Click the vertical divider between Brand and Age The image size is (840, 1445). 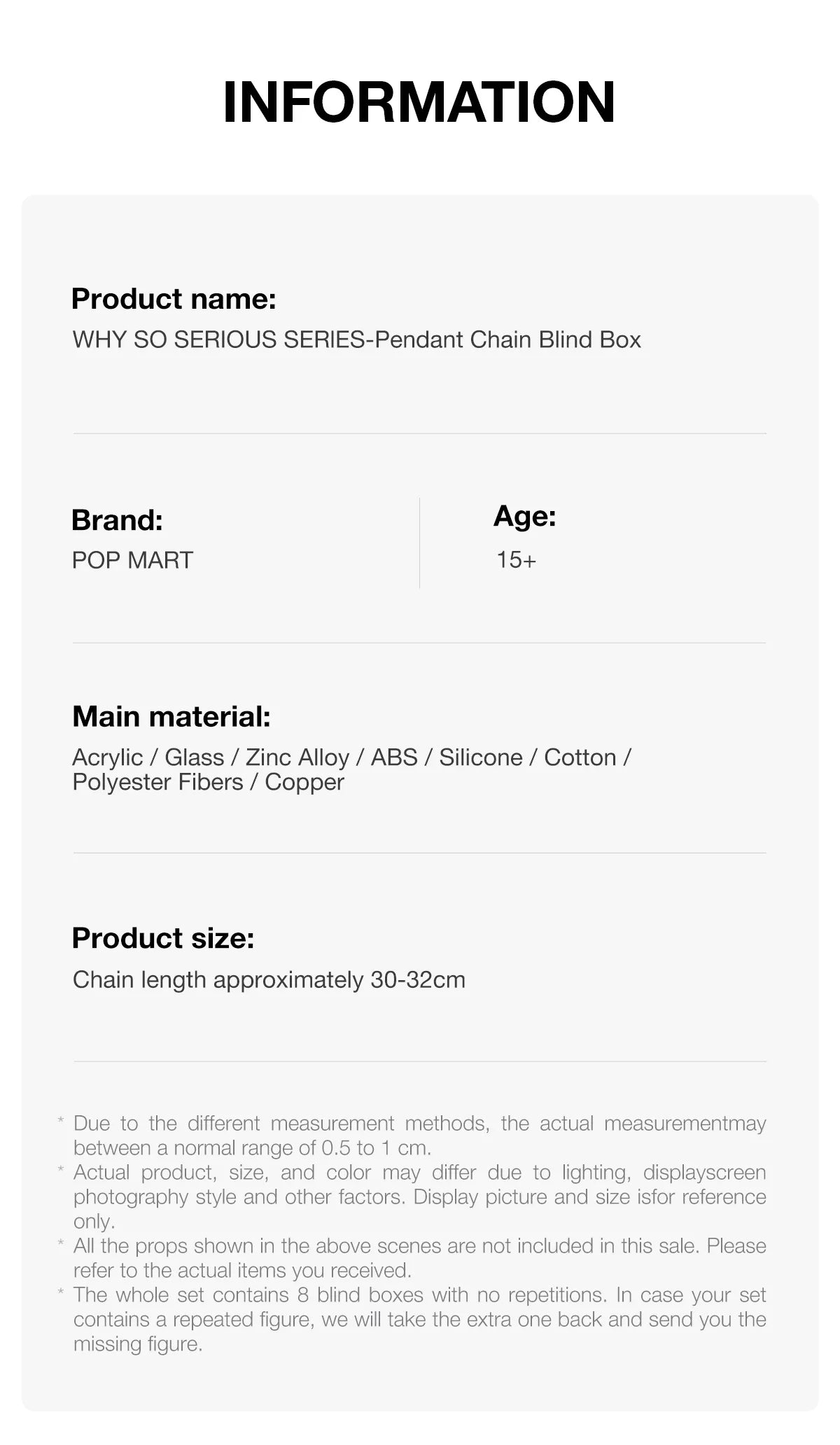(x=419, y=543)
